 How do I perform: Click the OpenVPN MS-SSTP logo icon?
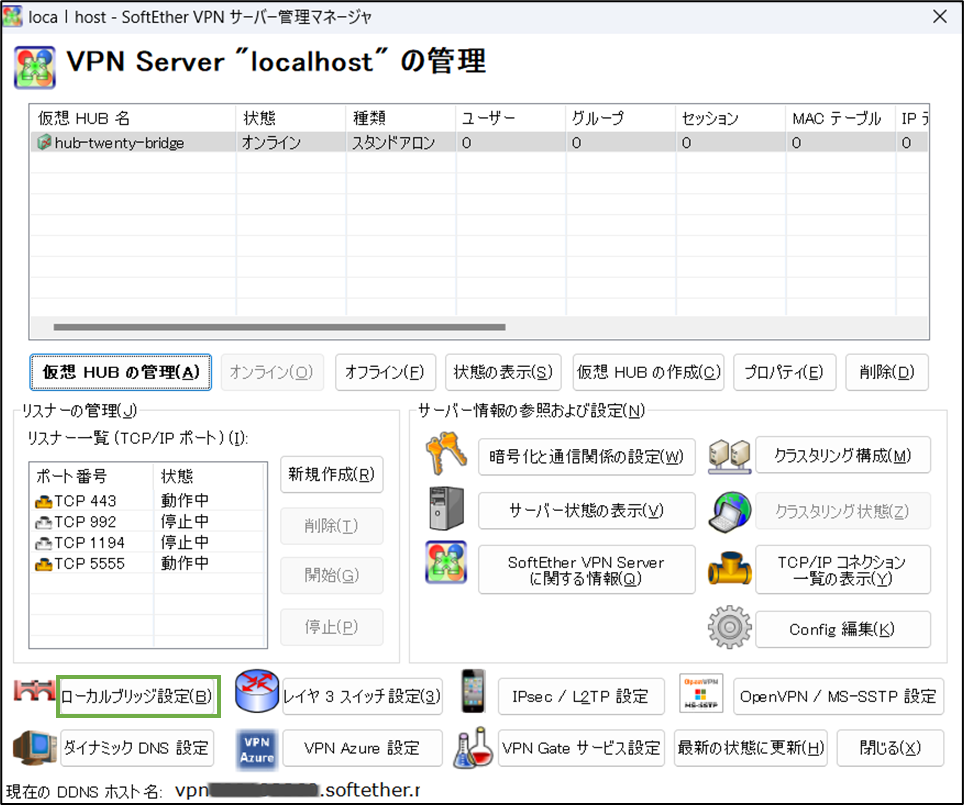(x=701, y=694)
